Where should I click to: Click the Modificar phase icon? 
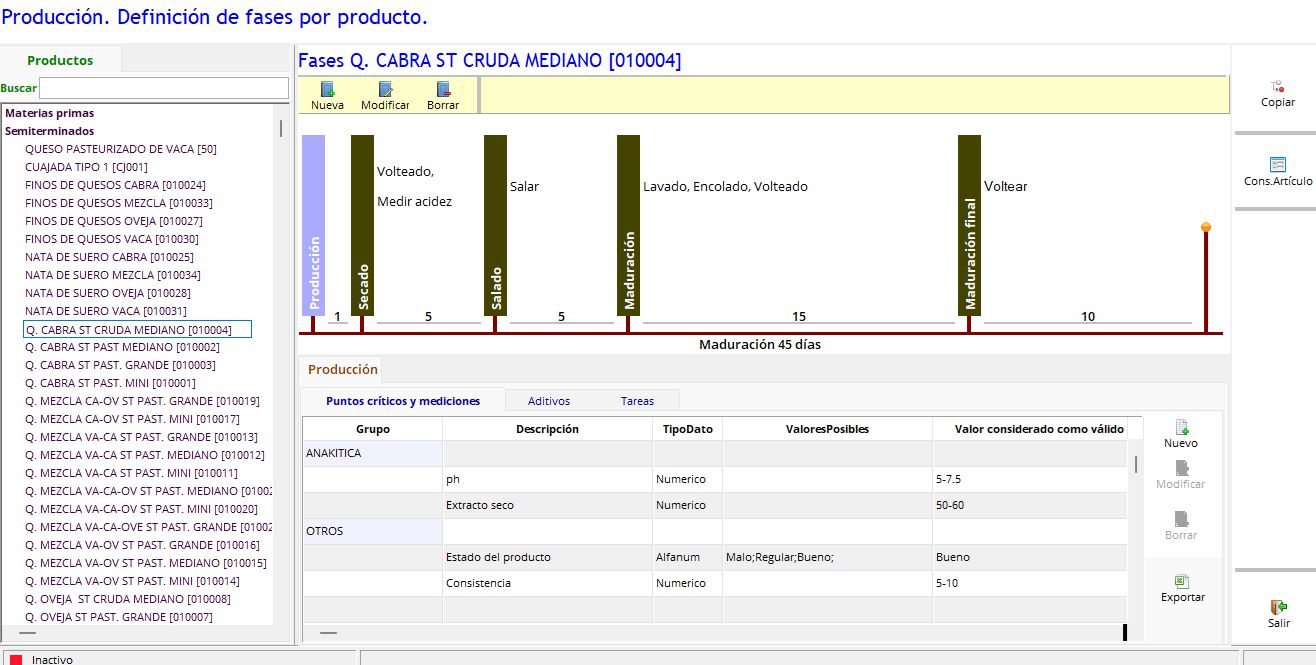coord(385,90)
